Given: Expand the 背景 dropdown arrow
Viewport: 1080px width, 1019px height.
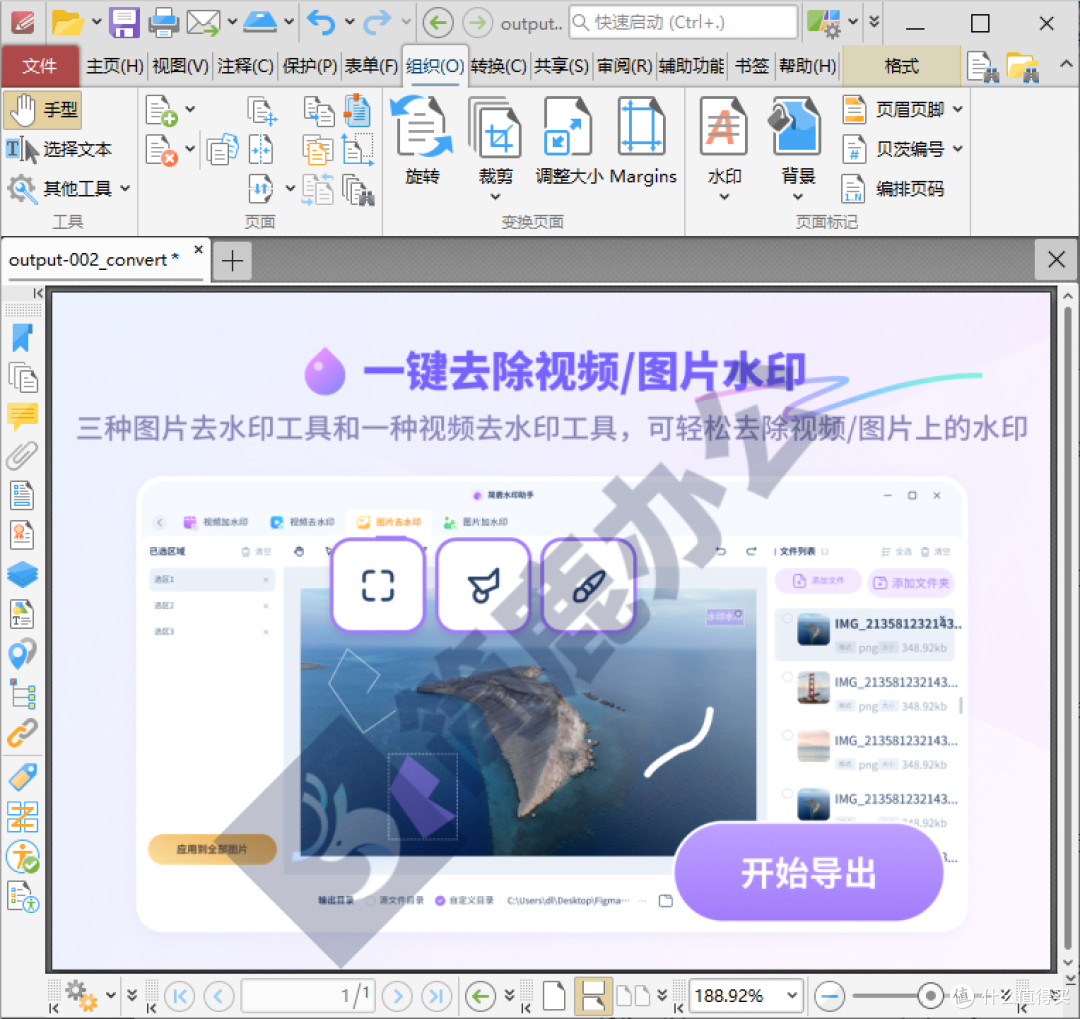Looking at the screenshot, I should click(x=798, y=198).
